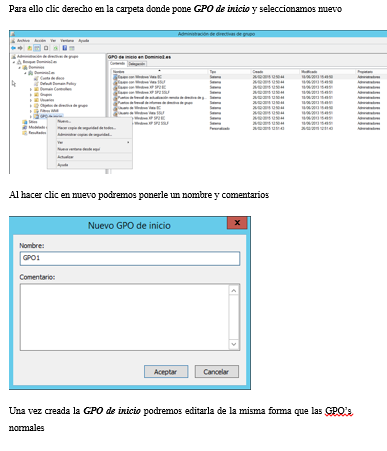Collapse the Dominios tree node
Screen dimensions: 387x451
[19, 67]
